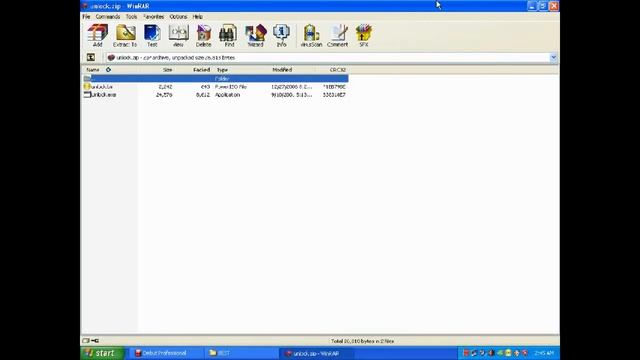The height and width of the screenshot is (360, 640).
Task: Click the total bytes status bar text
Action: tap(362, 341)
